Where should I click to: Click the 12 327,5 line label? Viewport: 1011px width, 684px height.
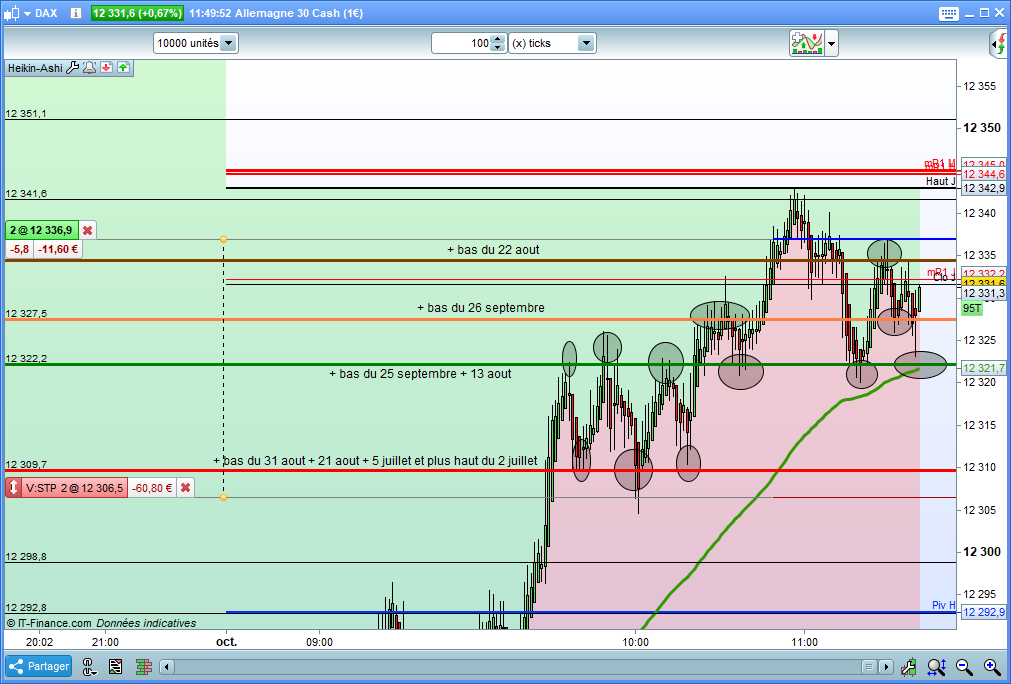tap(26, 313)
